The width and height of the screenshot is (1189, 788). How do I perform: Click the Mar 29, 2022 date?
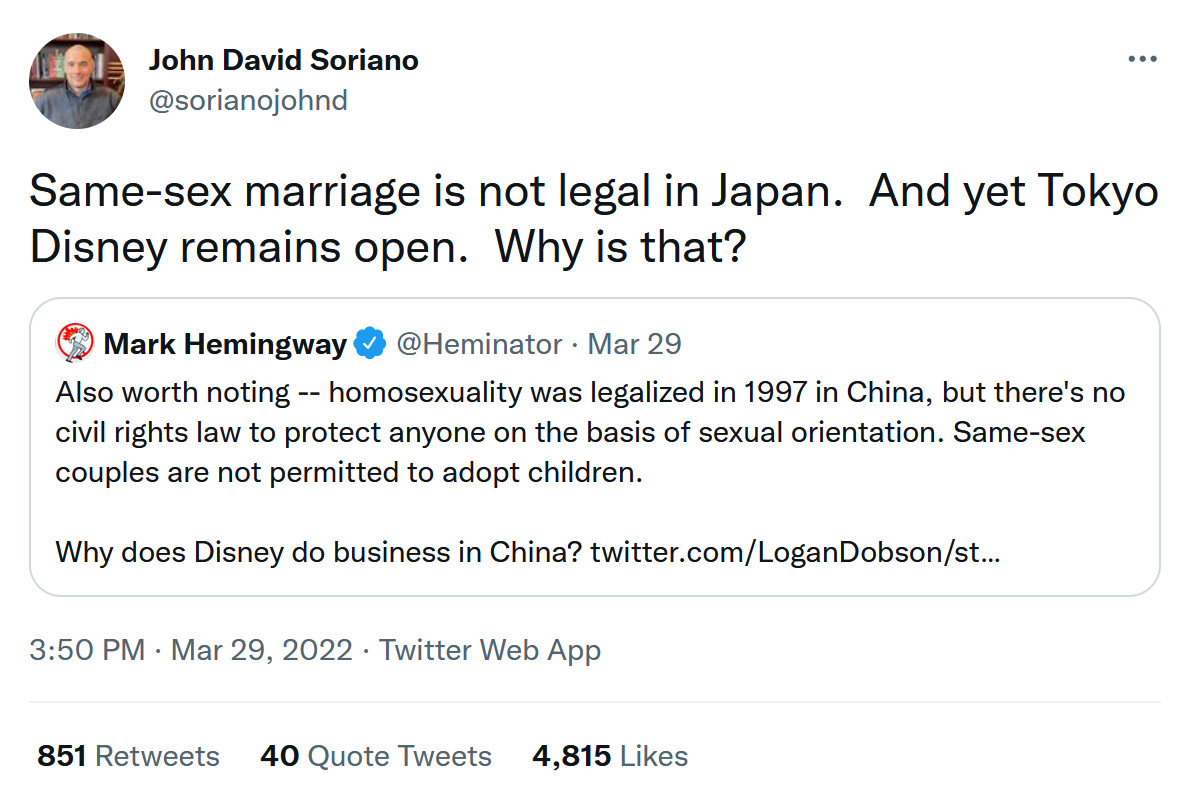tap(262, 651)
